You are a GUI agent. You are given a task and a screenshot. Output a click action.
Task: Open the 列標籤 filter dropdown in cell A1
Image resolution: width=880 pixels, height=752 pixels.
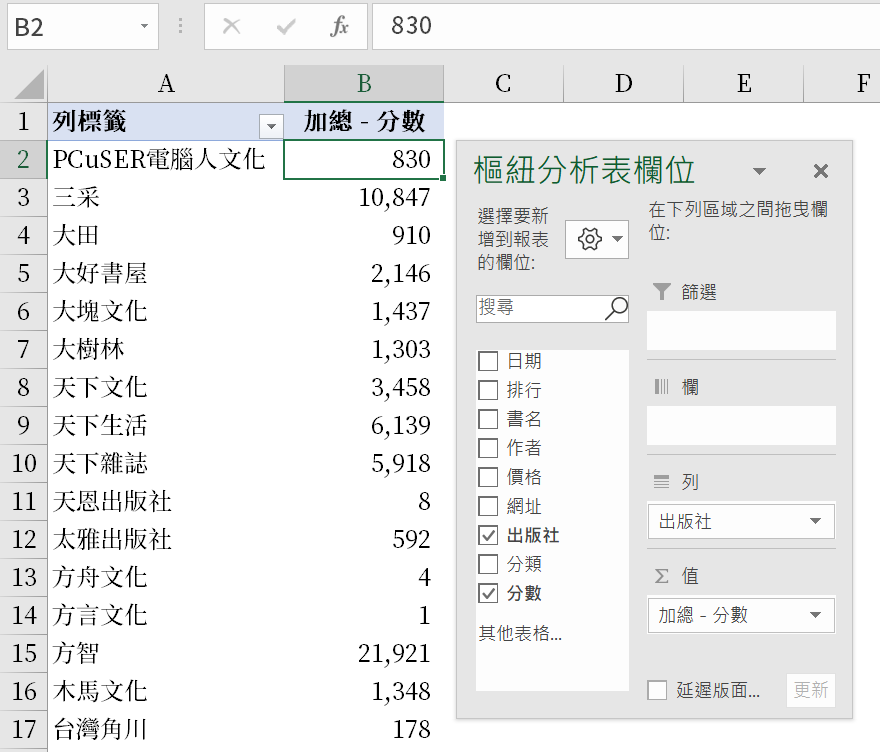[271, 126]
